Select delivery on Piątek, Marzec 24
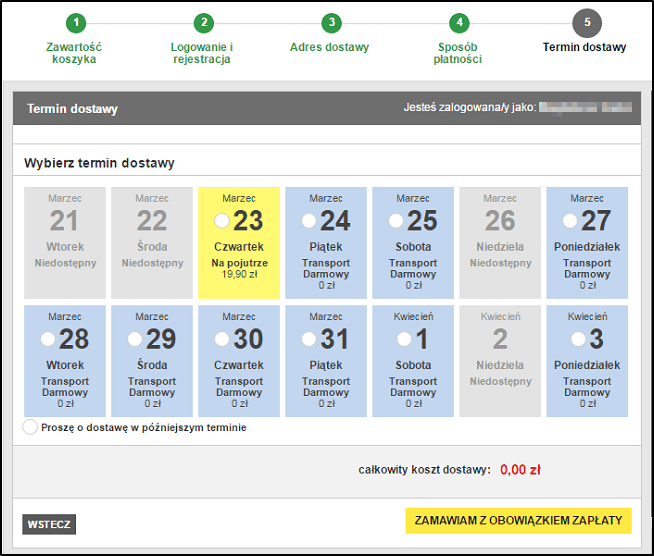The image size is (654, 556). click(309, 220)
